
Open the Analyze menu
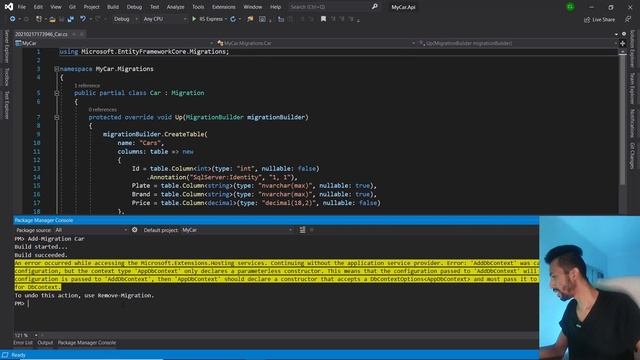(176, 7)
